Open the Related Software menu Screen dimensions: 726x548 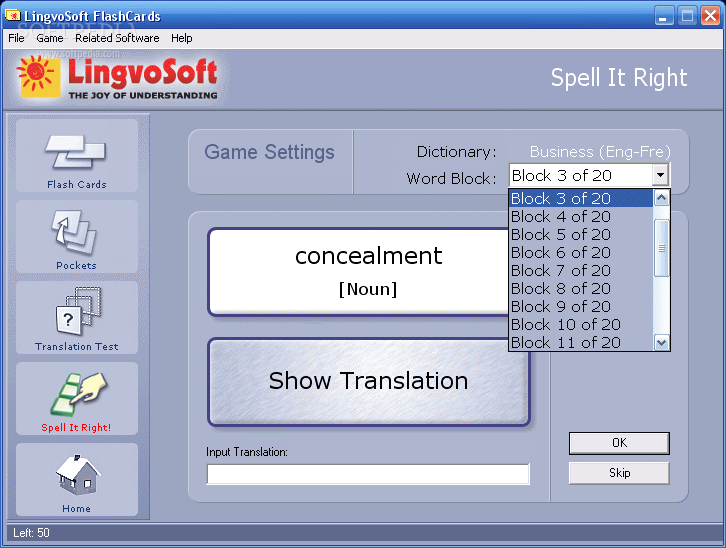coord(117,38)
